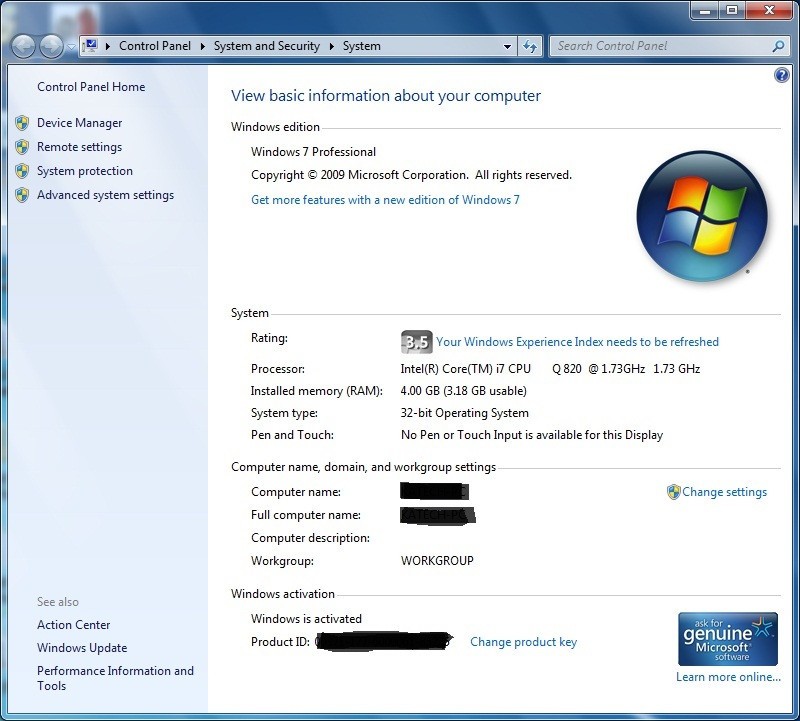Select Control Panel in the breadcrumb
Image resolution: width=800 pixels, height=721 pixels.
tap(155, 46)
